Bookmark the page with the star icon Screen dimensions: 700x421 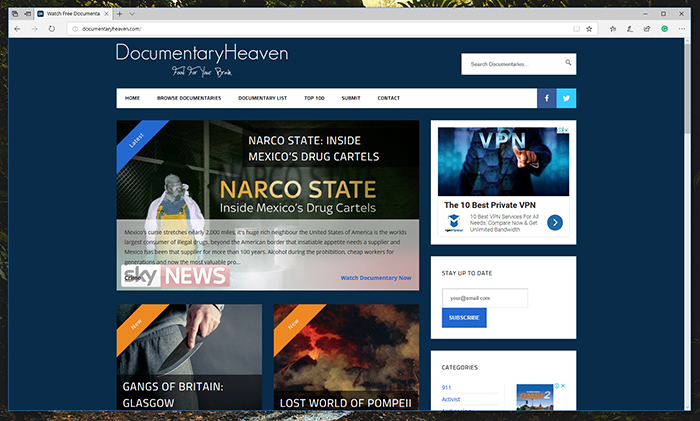tap(589, 29)
